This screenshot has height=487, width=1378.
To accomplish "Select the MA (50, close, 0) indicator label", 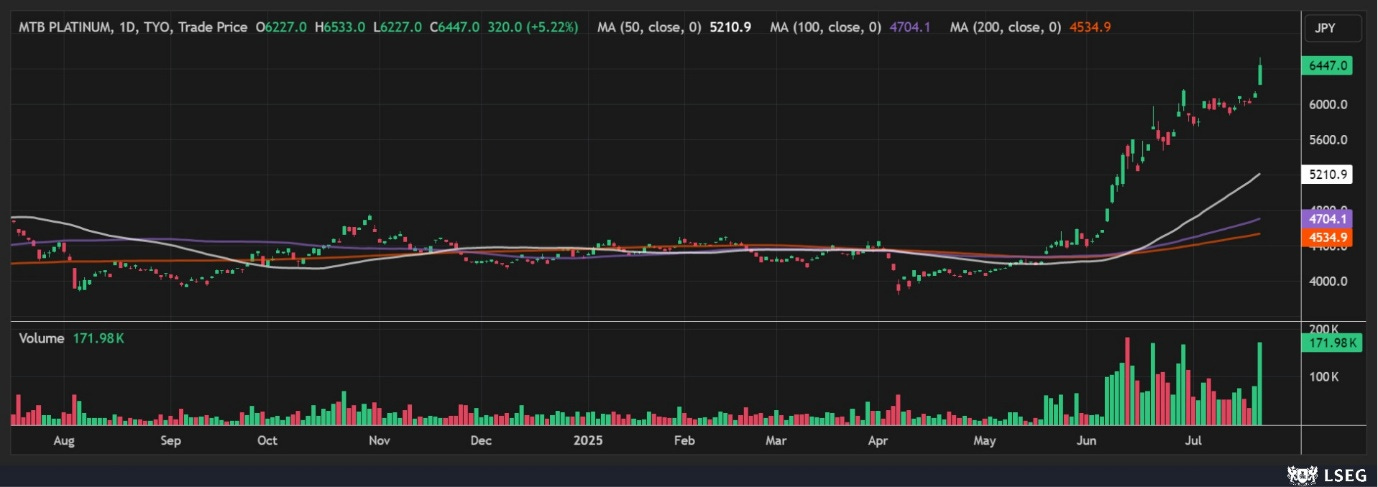I will click(x=650, y=28).
